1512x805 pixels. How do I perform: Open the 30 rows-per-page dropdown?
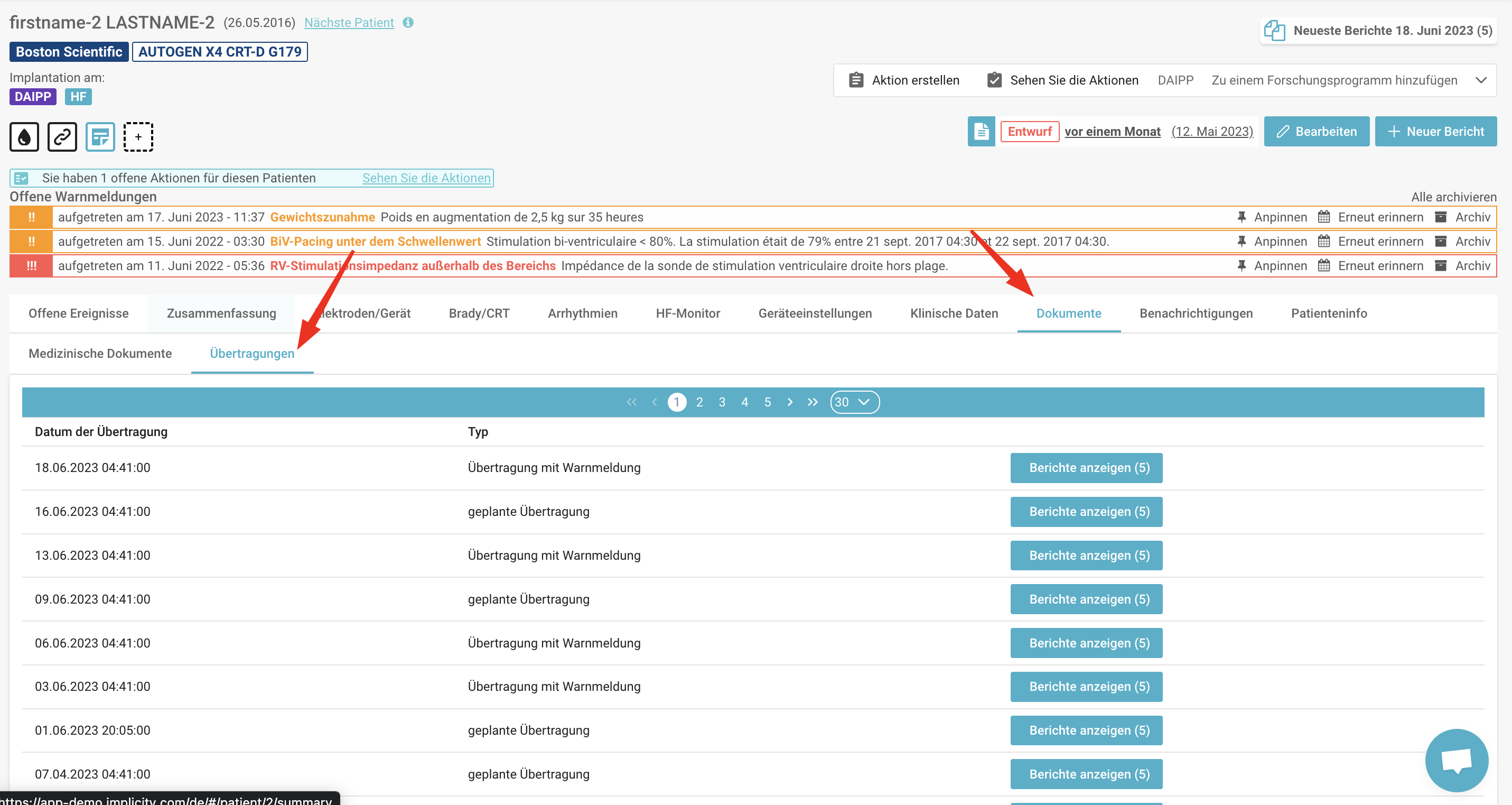855,402
